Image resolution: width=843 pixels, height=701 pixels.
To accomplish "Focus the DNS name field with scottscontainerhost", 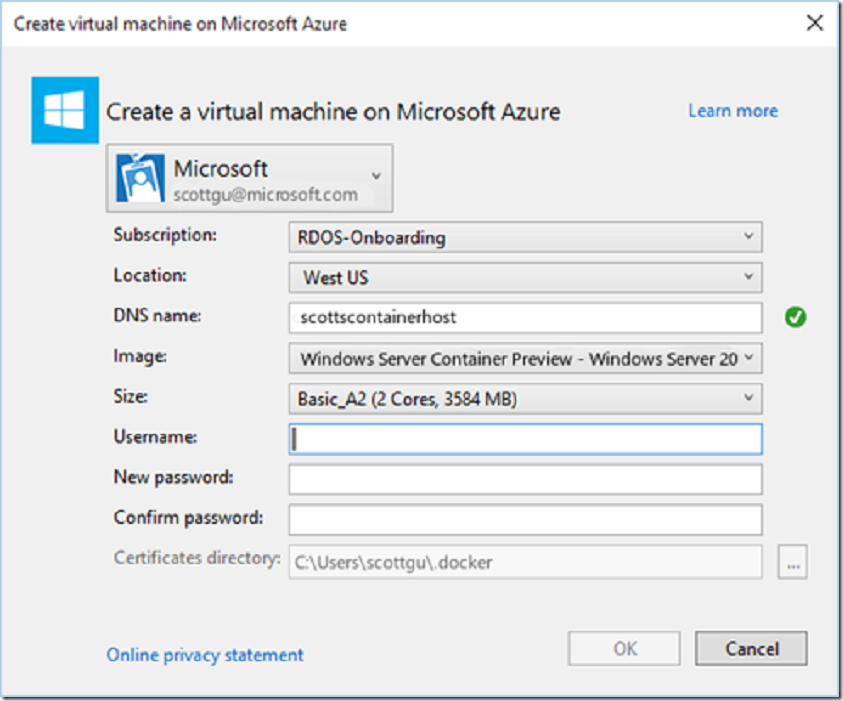I will point(525,318).
